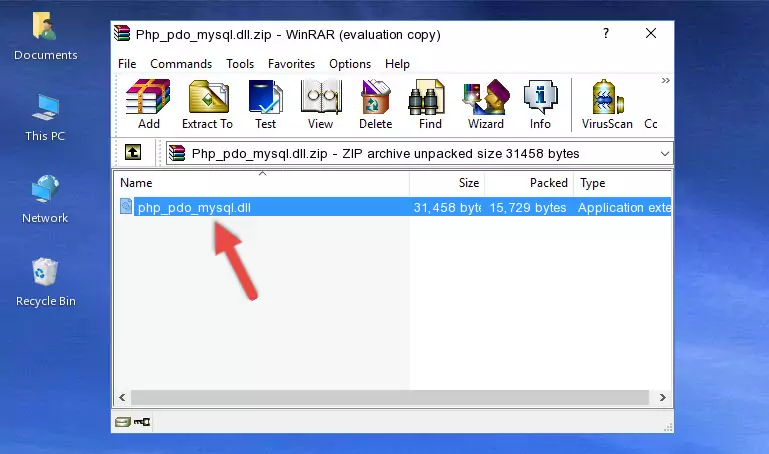
Task: Sort by the Packed column header
Action: pos(529,183)
